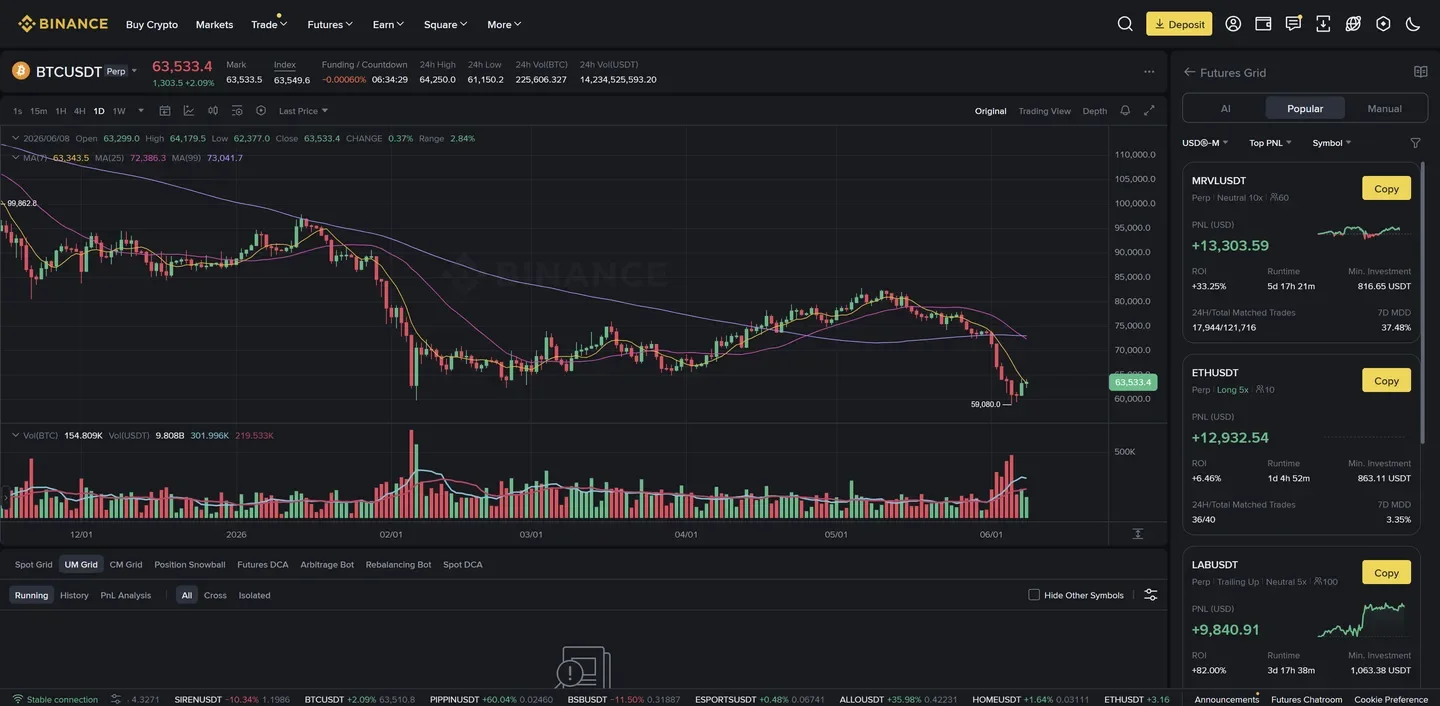
Task: Expand more time intervals arrow
Action: coord(141,111)
